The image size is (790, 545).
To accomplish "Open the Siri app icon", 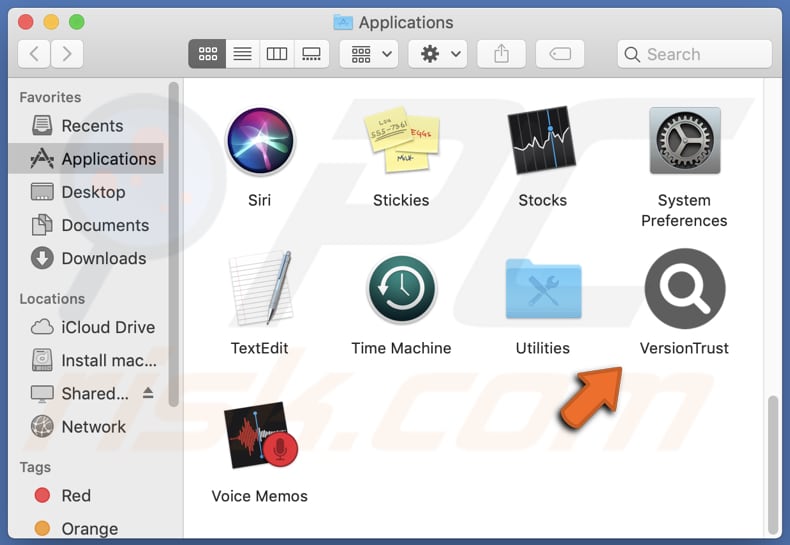I will click(259, 142).
